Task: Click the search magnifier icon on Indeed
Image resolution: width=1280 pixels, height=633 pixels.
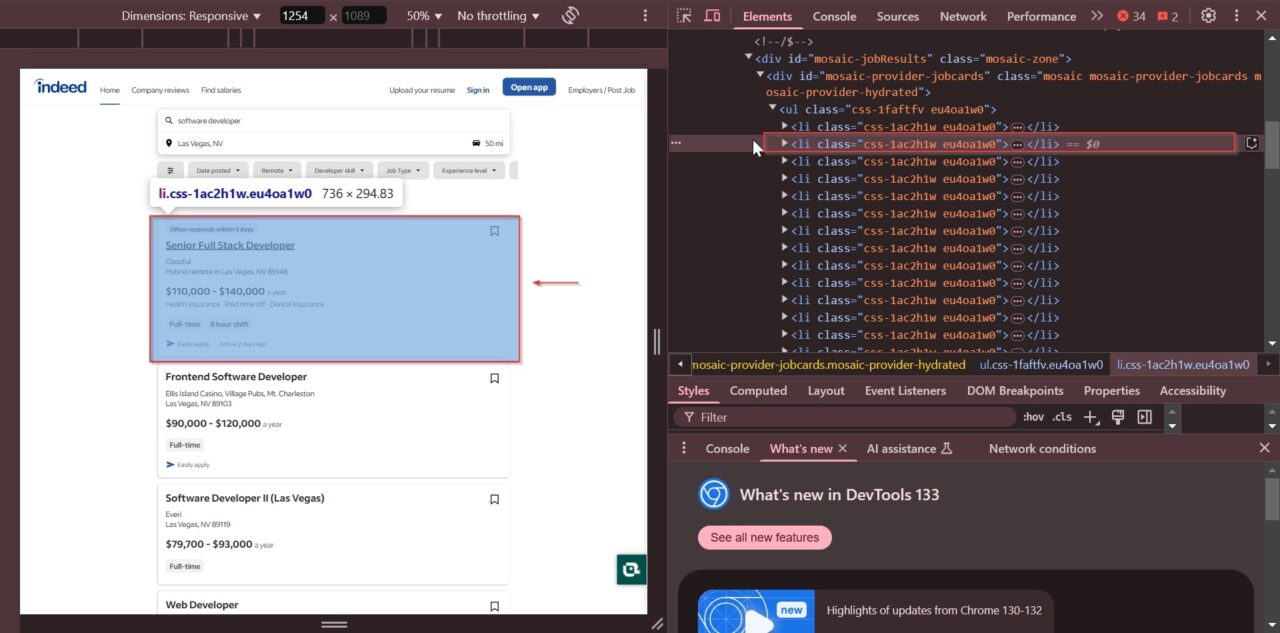Action: click(x=170, y=120)
